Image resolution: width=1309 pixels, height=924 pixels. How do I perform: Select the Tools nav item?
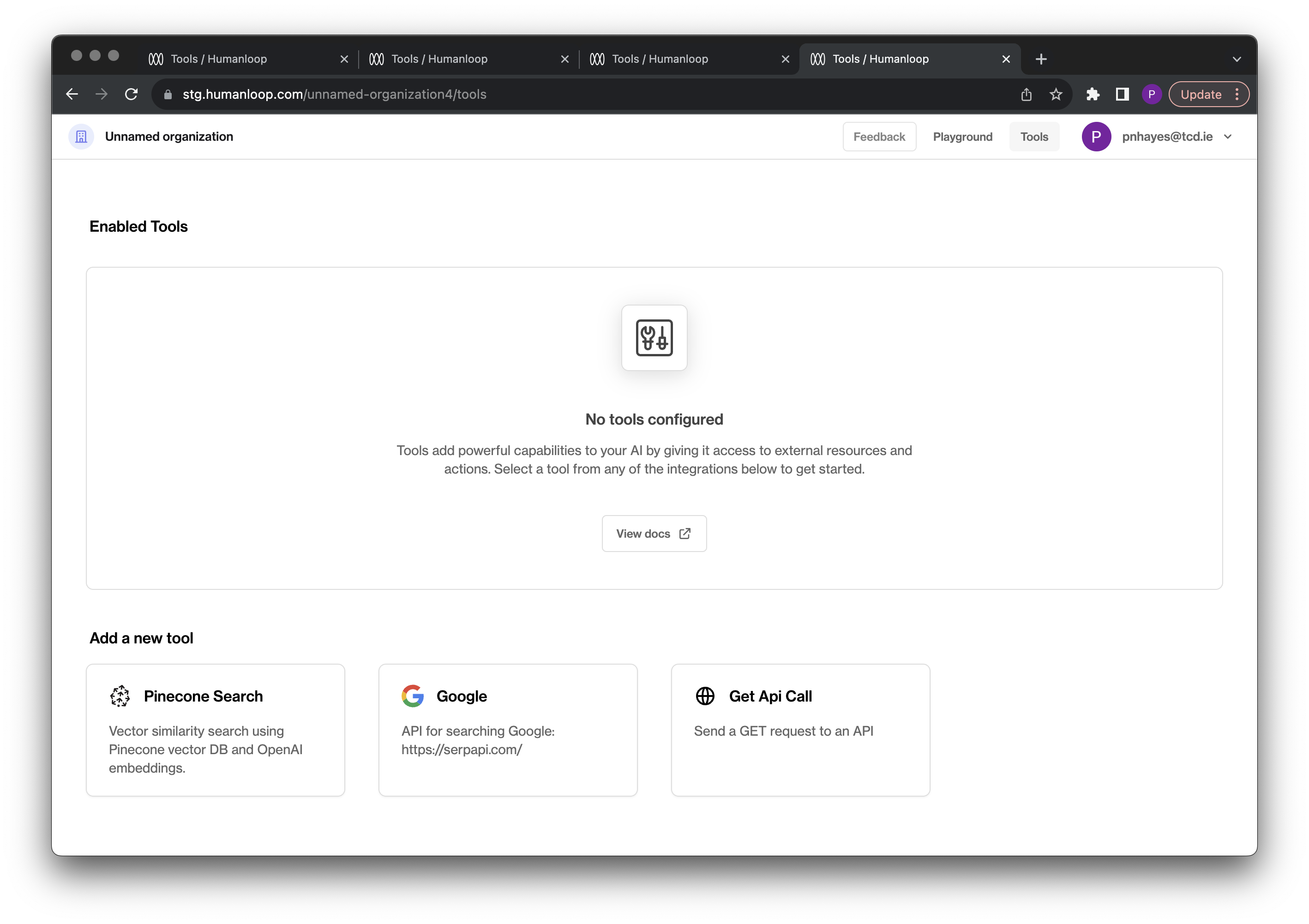pos(1034,137)
